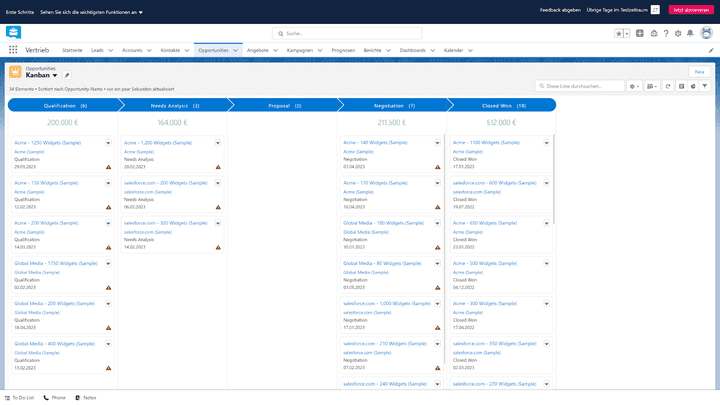Open the filter funnel icon
Image resolution: width=720 pixels, height=405 pixels.
pyautogui.click(x=705, y=86)
